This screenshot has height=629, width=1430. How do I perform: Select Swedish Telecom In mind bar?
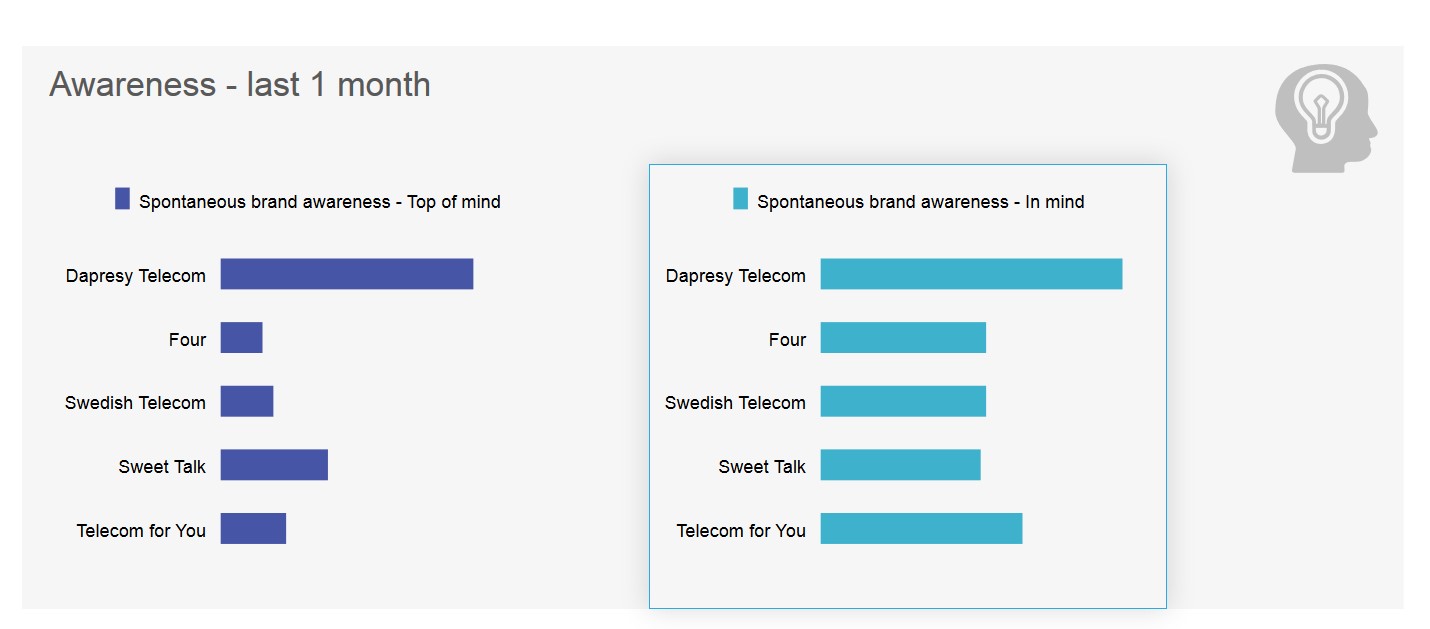tap(903, 401)
